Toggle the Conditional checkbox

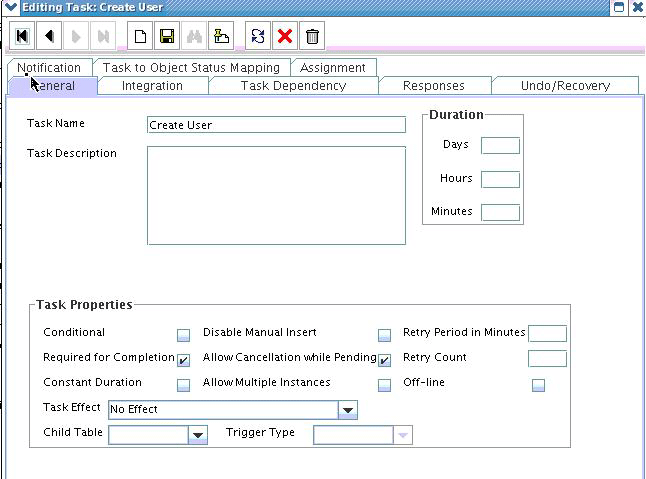point(183,335)
